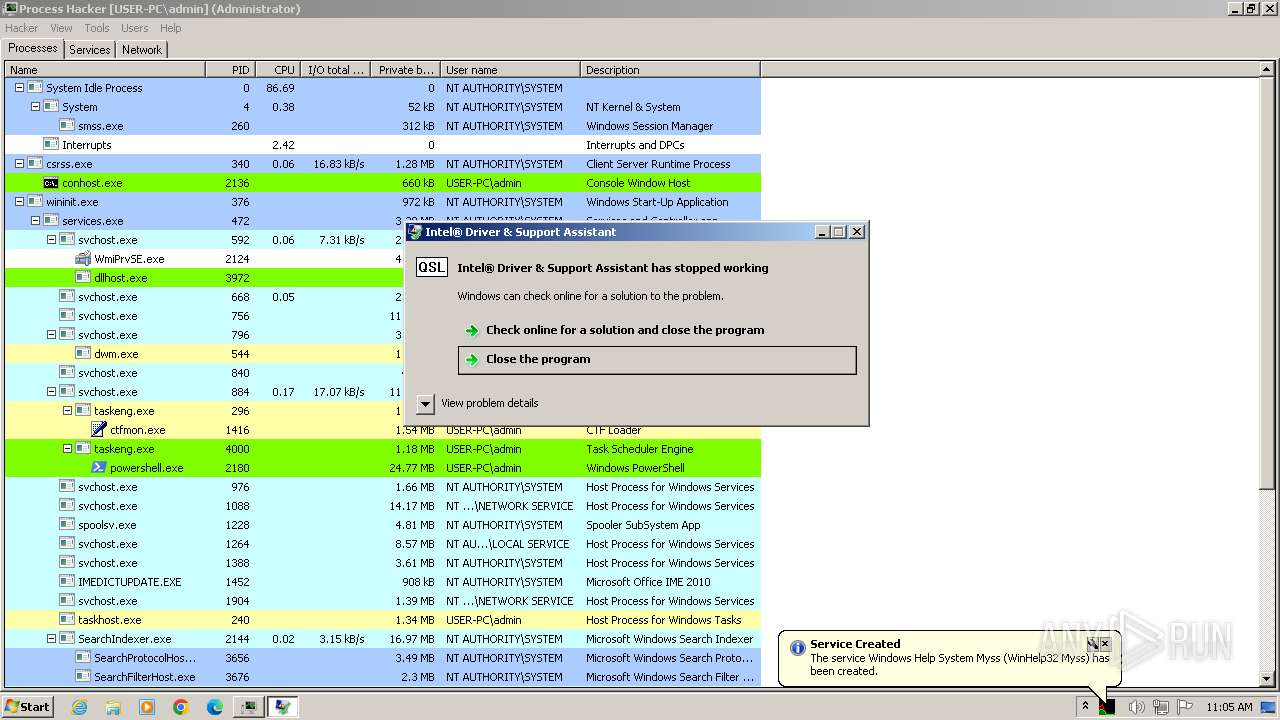Collapse the System Idle Process tree node
Viewport: 1280px width, 720px height.
coord(19,88)
